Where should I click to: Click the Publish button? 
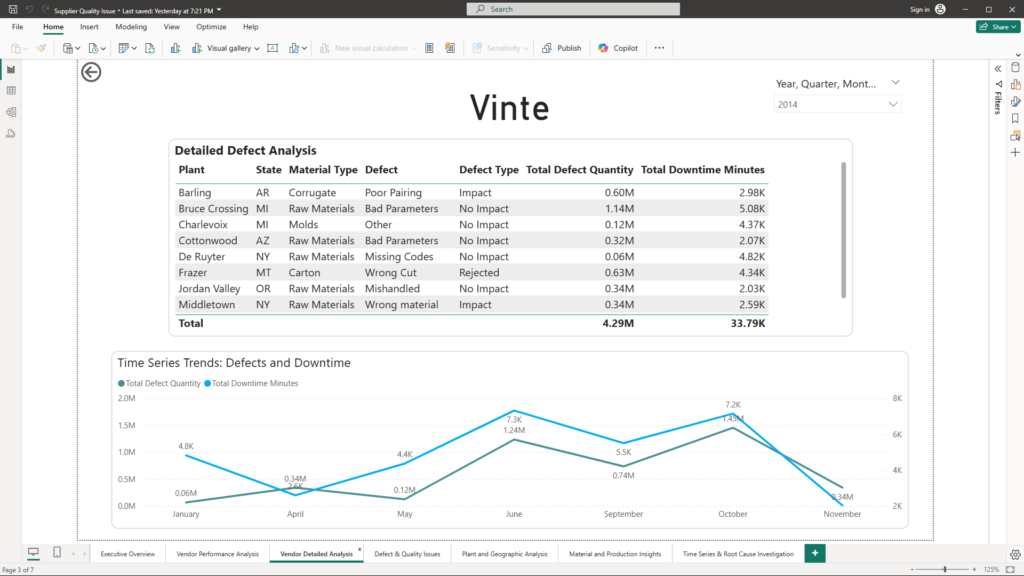coord(562,48)
